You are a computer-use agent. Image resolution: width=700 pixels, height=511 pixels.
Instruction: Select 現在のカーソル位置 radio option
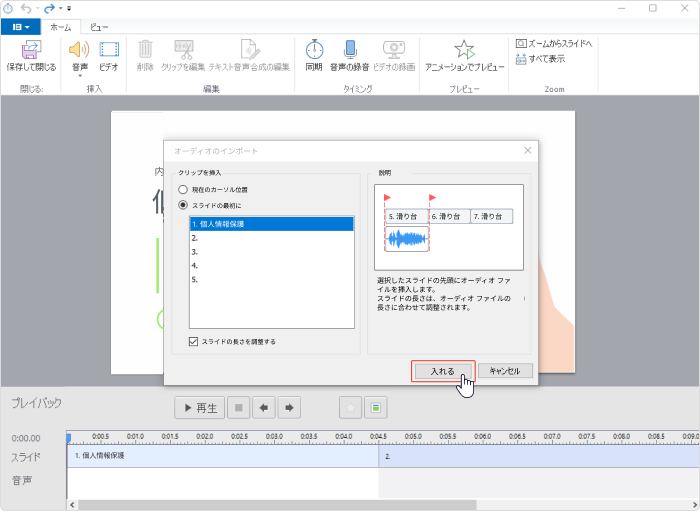pyautogui.click(x=183, y=189)
